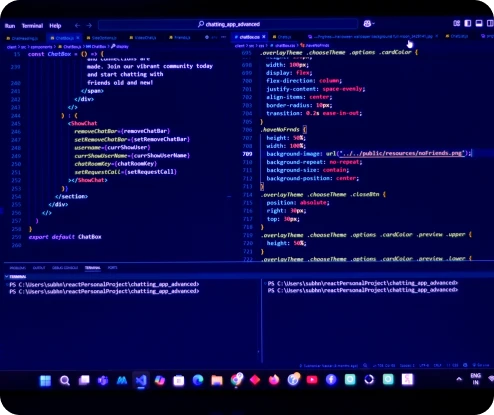
Task: Click the chatting_app_advanced search box
Action: (x=228, y=24)
